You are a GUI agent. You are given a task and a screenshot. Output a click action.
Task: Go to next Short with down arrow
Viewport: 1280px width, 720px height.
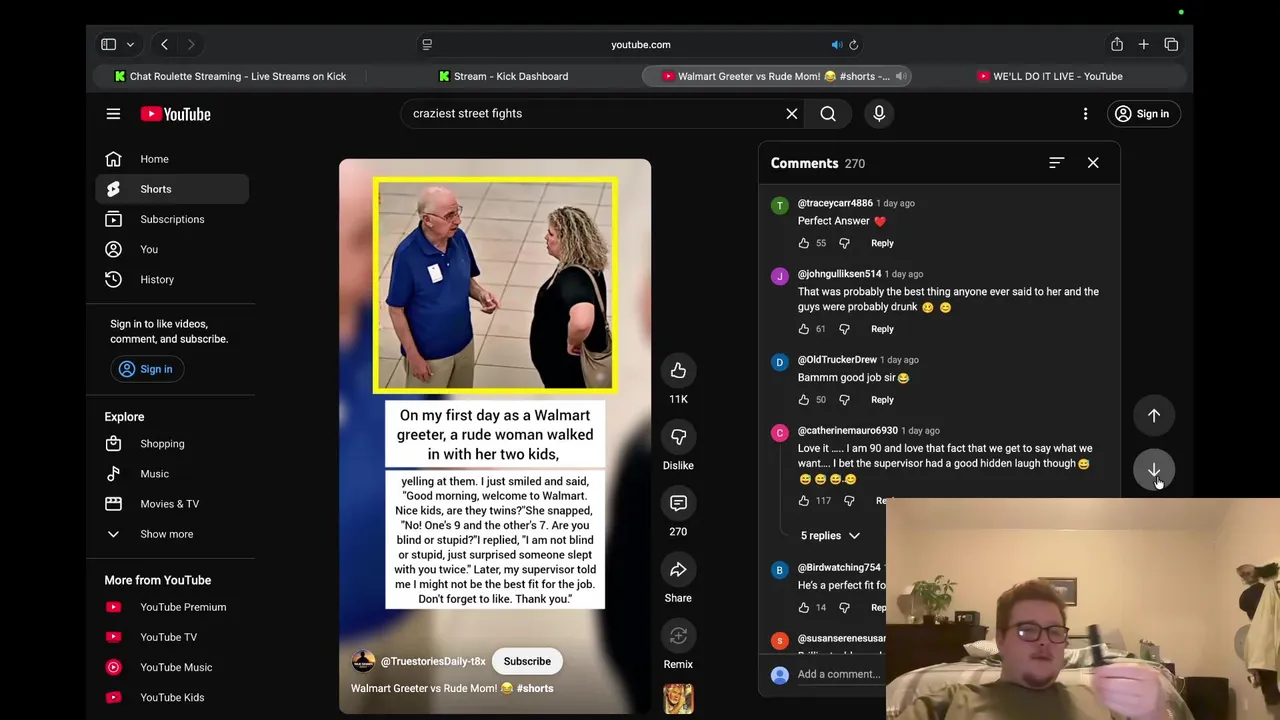(x=1154, y=470)
